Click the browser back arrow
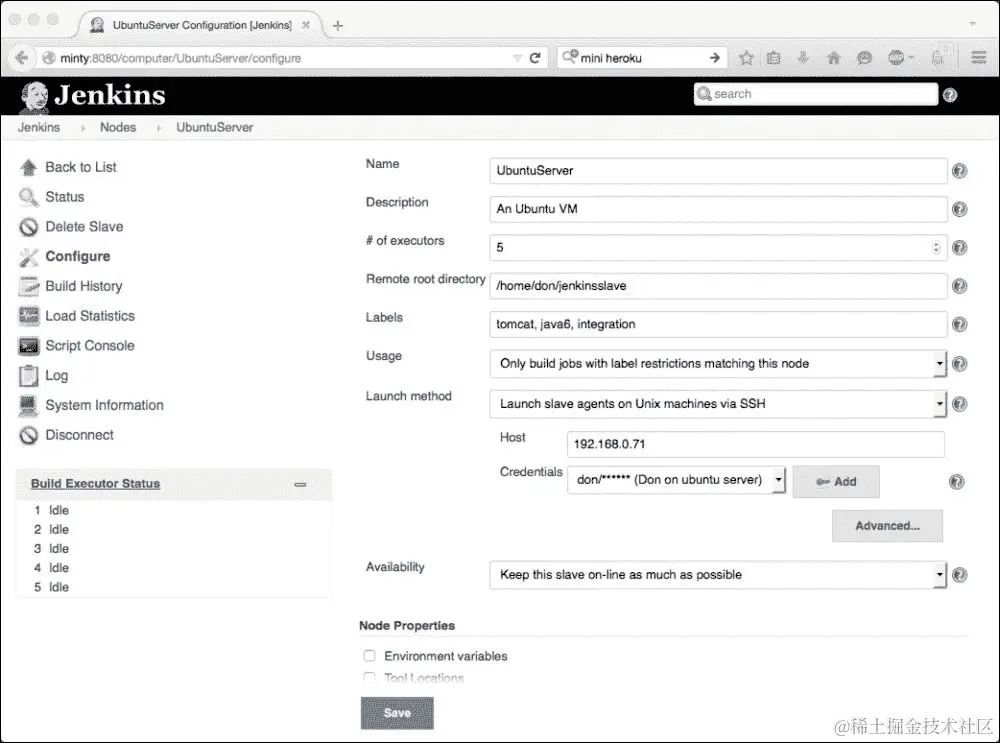Screen dimensions: 1000x743 coord(21,58)
